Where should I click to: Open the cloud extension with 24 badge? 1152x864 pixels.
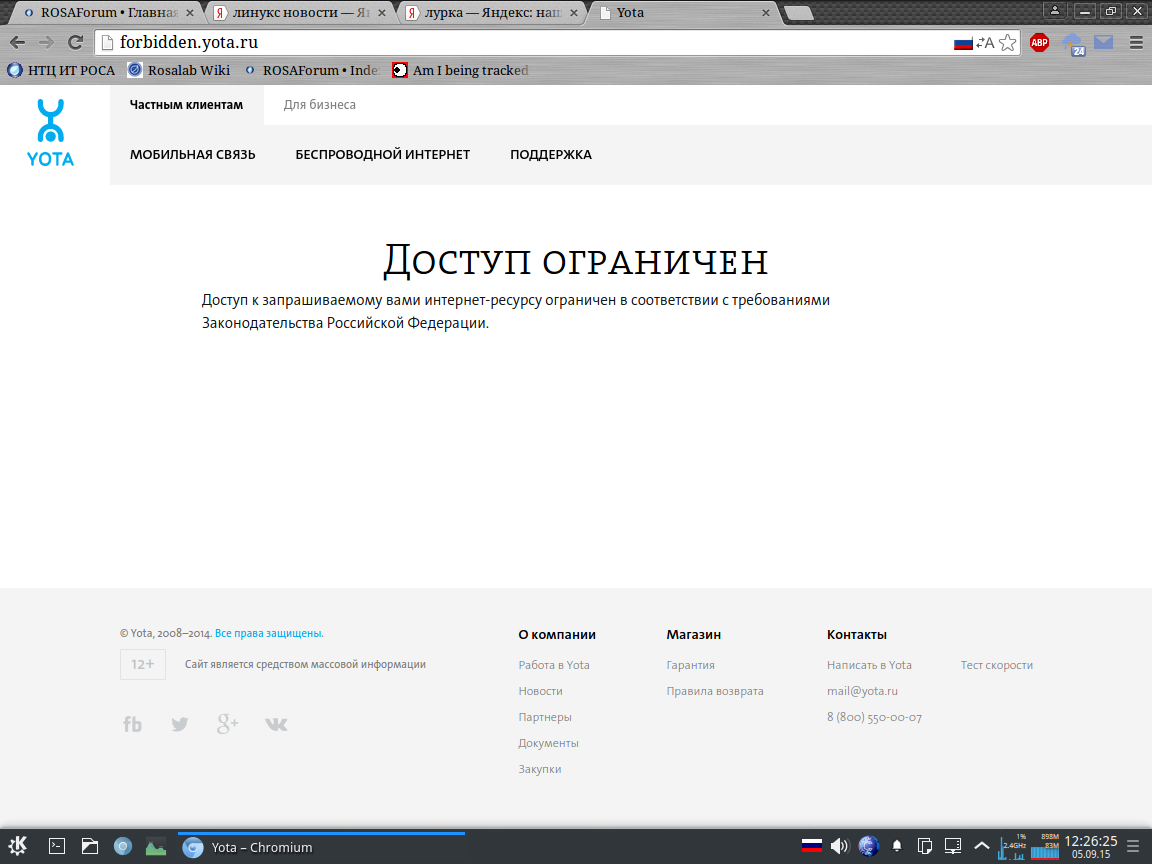1073,44
